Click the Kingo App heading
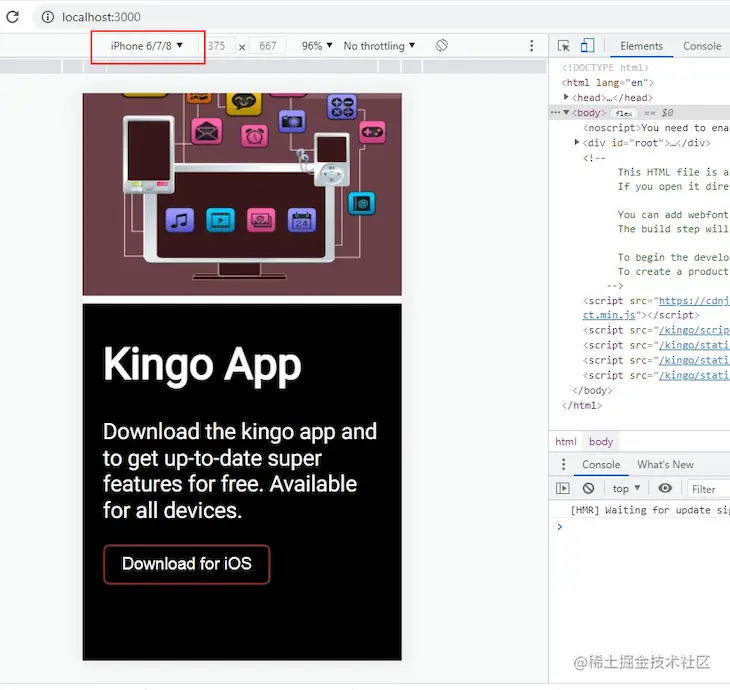Image resolution: width=730 pixels, height=690 pixels. click(202, 365)
